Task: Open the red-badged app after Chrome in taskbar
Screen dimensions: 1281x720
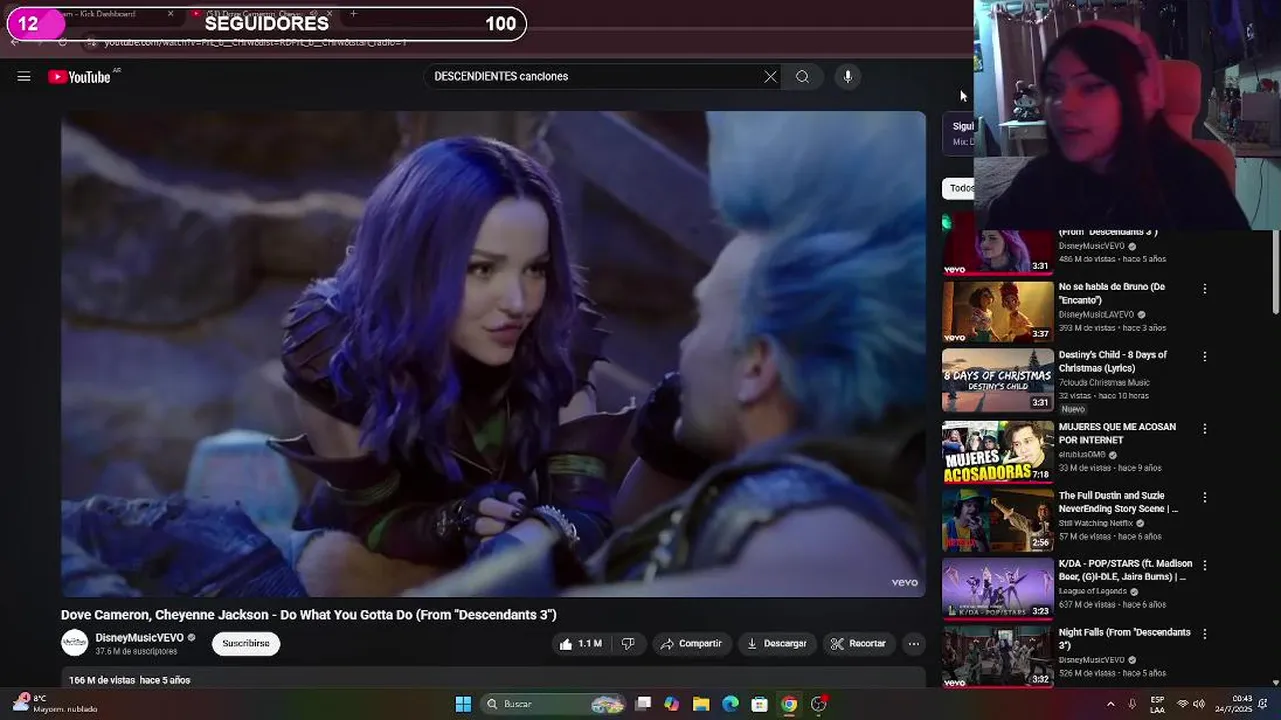Action: pyautogui.click(x=819, y=704)
